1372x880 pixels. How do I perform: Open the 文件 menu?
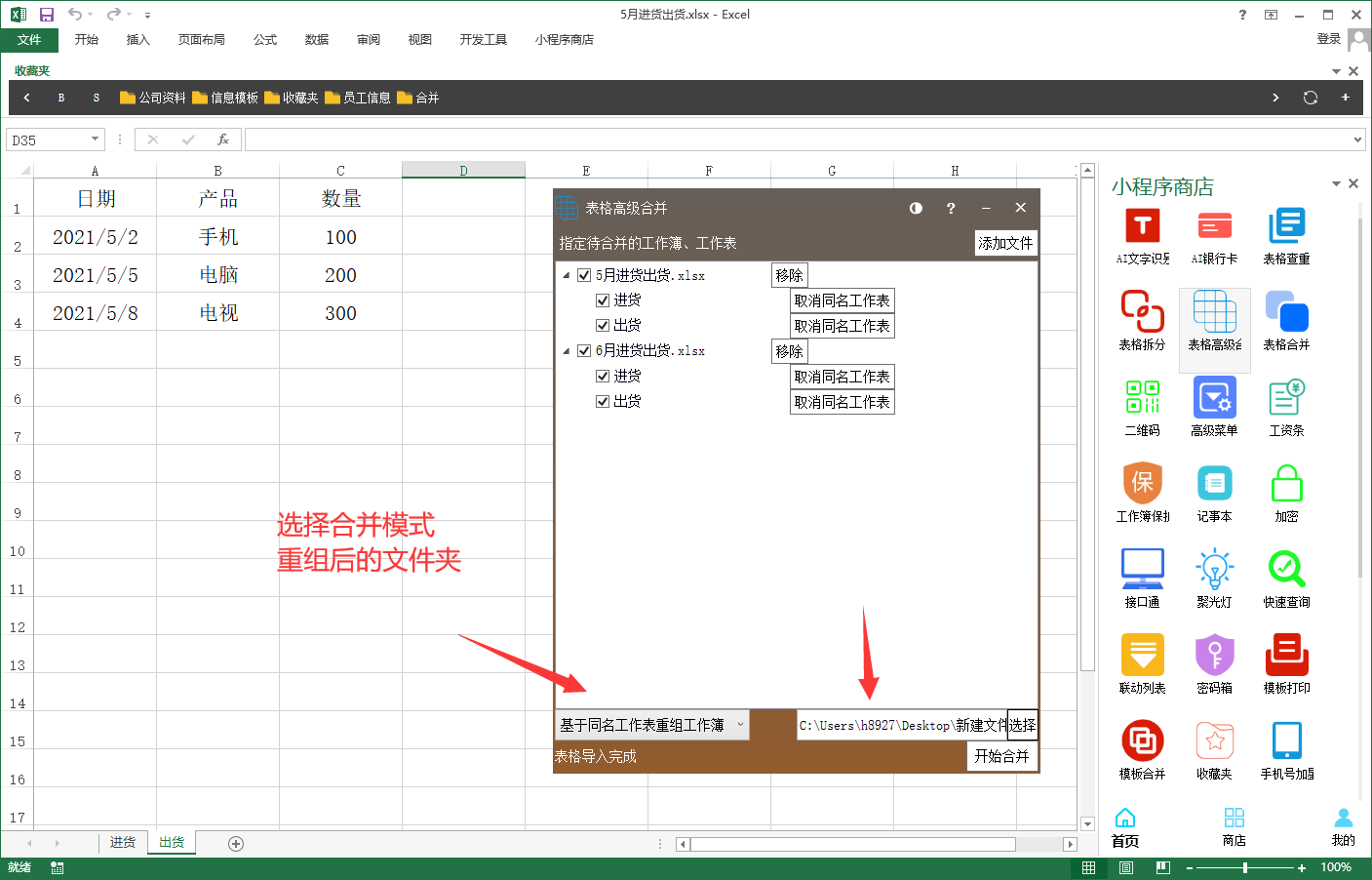tap(29, 40)
